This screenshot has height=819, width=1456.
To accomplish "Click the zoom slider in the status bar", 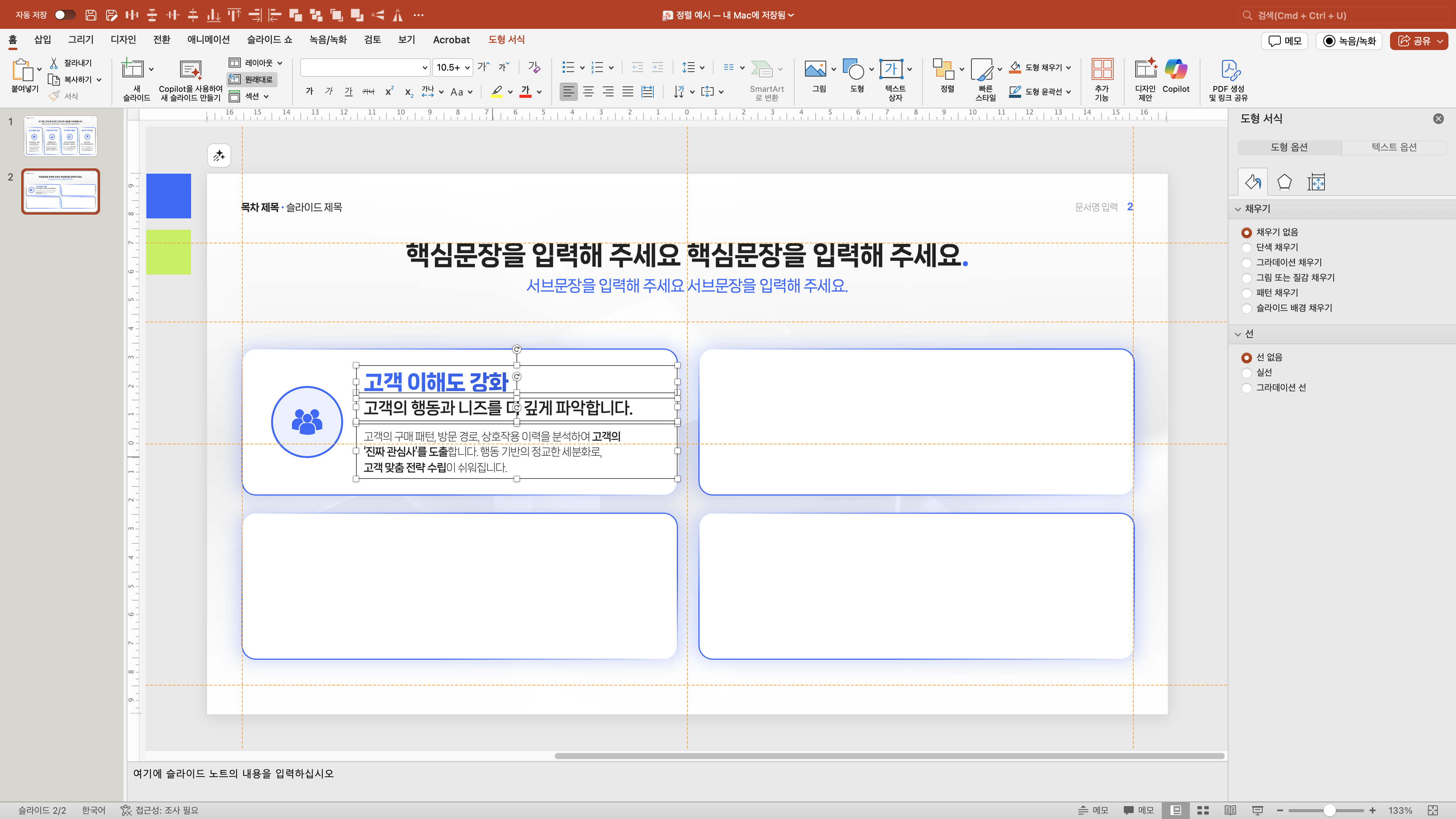I will tap(1329, 810).
